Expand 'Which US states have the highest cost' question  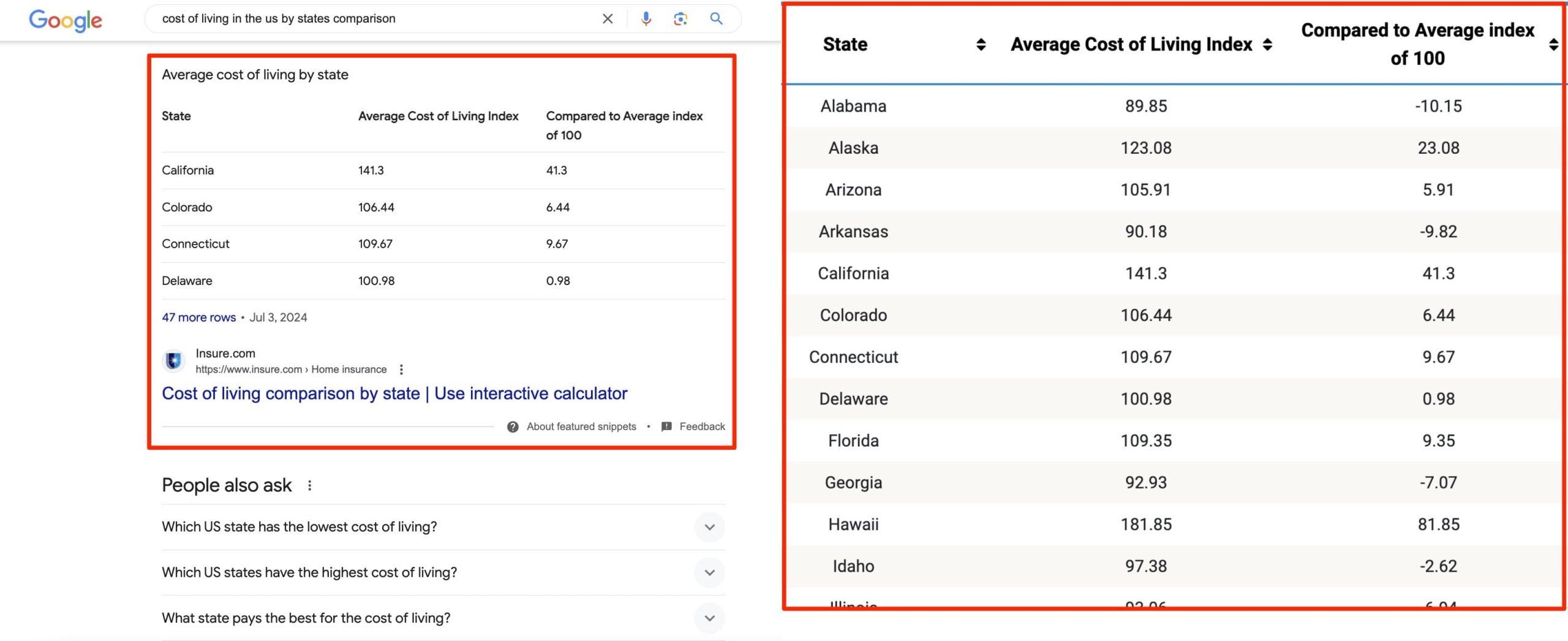(x=709, y=572)
